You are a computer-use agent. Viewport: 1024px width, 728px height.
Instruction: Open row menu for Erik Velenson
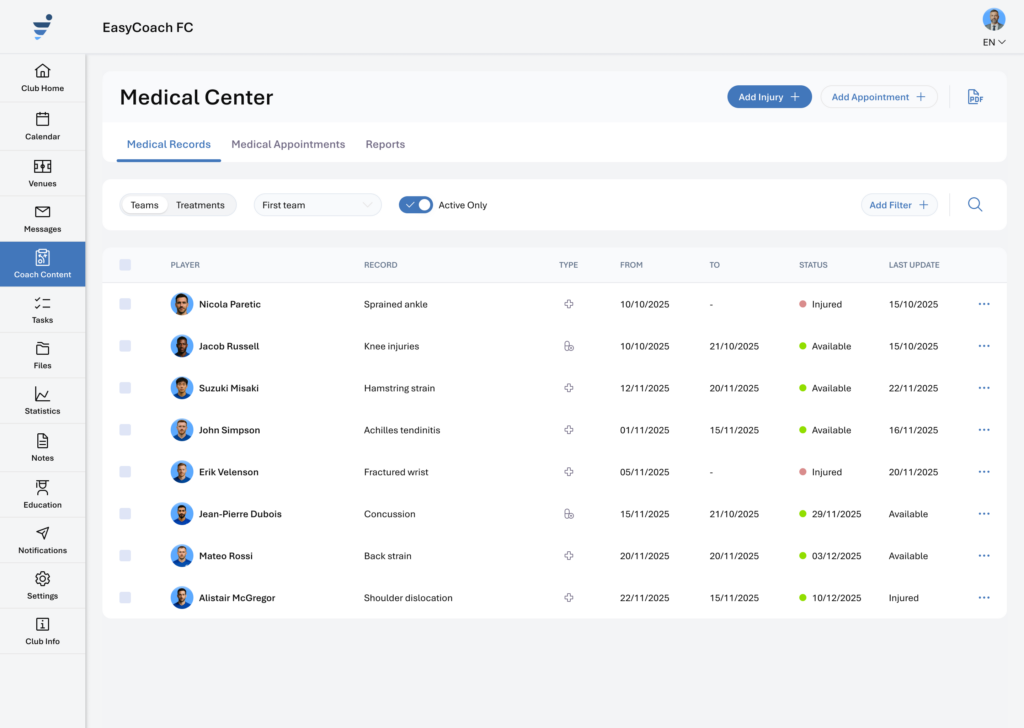(984, 471)
